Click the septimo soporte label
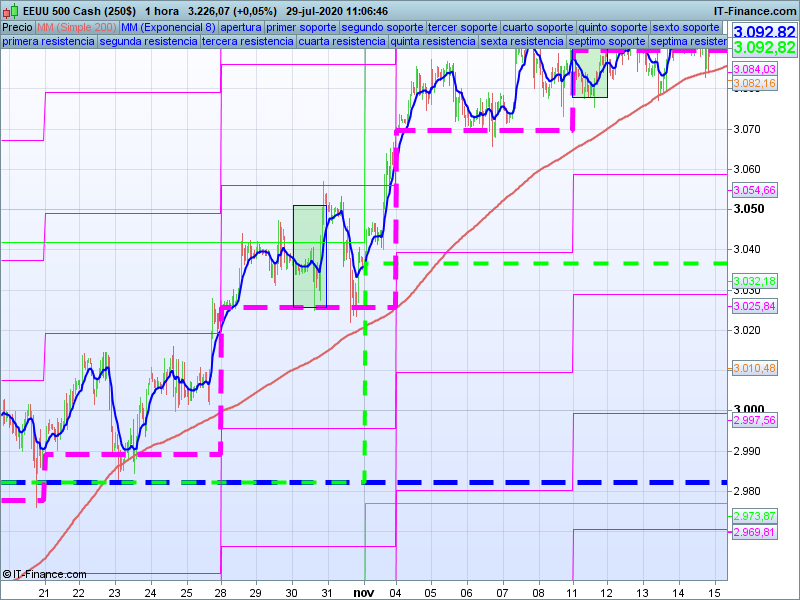This screenshot has height=600, width=800. click(x=606, y=42)
